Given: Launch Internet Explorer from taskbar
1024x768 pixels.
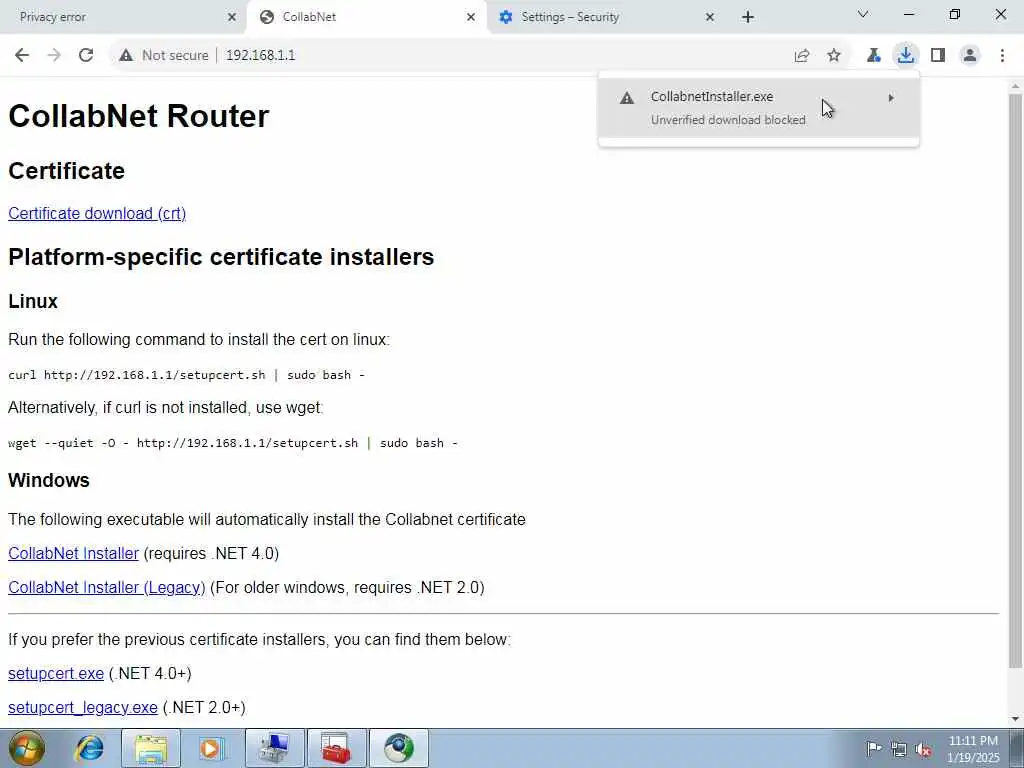Looking at the screenshot, I should (x=89, y=748).
